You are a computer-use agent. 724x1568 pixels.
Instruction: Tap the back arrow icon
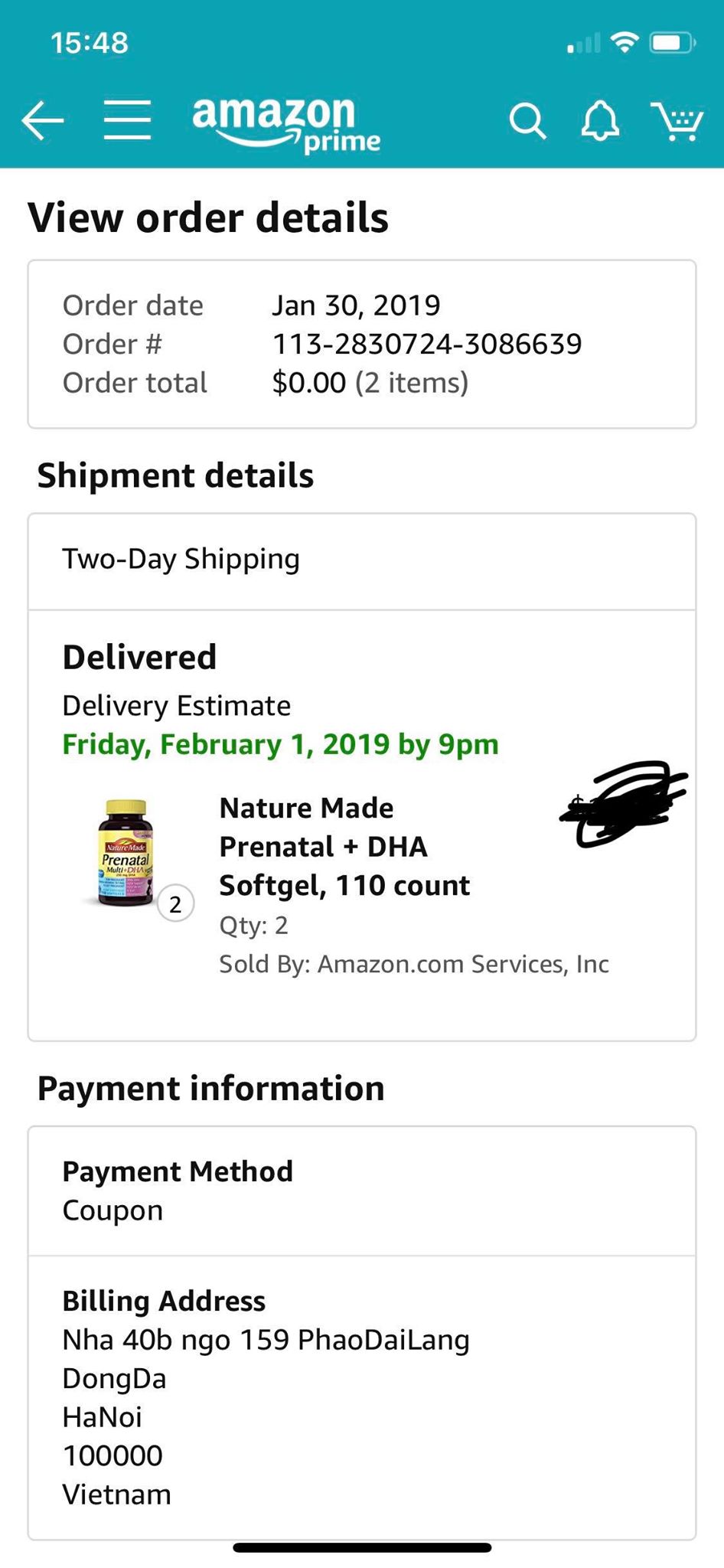point(43,121)
